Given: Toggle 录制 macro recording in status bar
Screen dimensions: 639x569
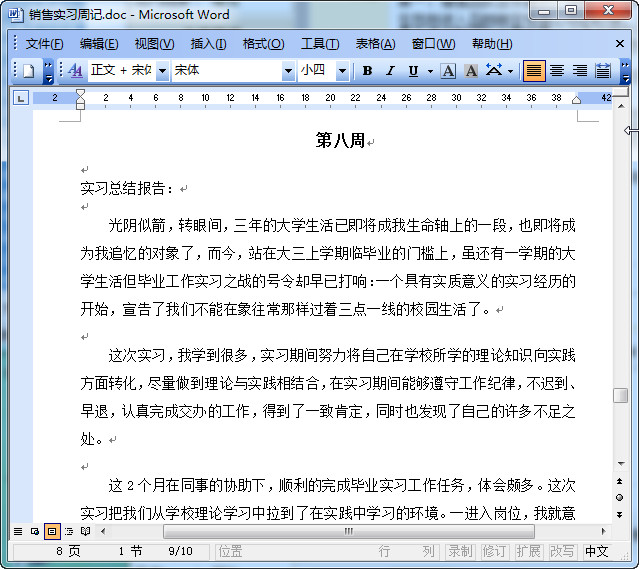Looking at the screenshot, I should pyautogui.click(x=461, y=551).
